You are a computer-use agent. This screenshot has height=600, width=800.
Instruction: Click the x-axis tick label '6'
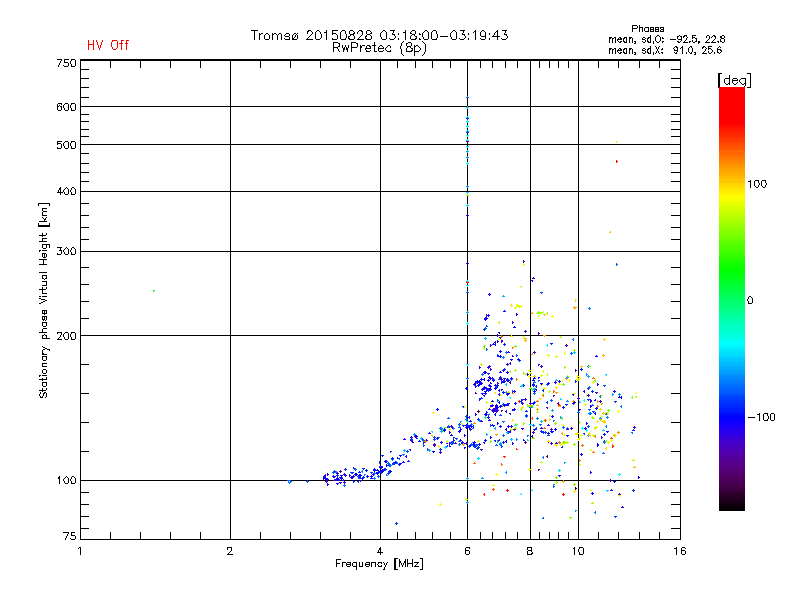tap(467, 551)
